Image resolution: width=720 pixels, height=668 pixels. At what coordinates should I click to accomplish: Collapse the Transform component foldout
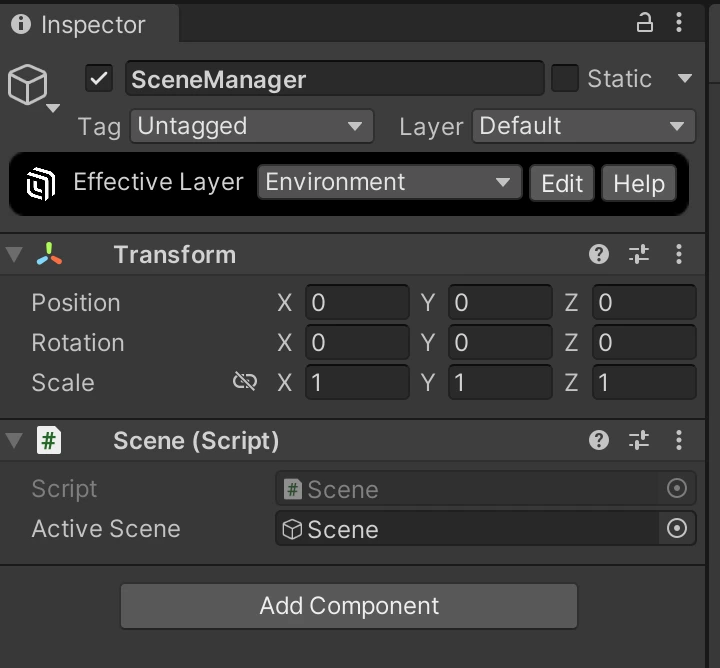14,255
